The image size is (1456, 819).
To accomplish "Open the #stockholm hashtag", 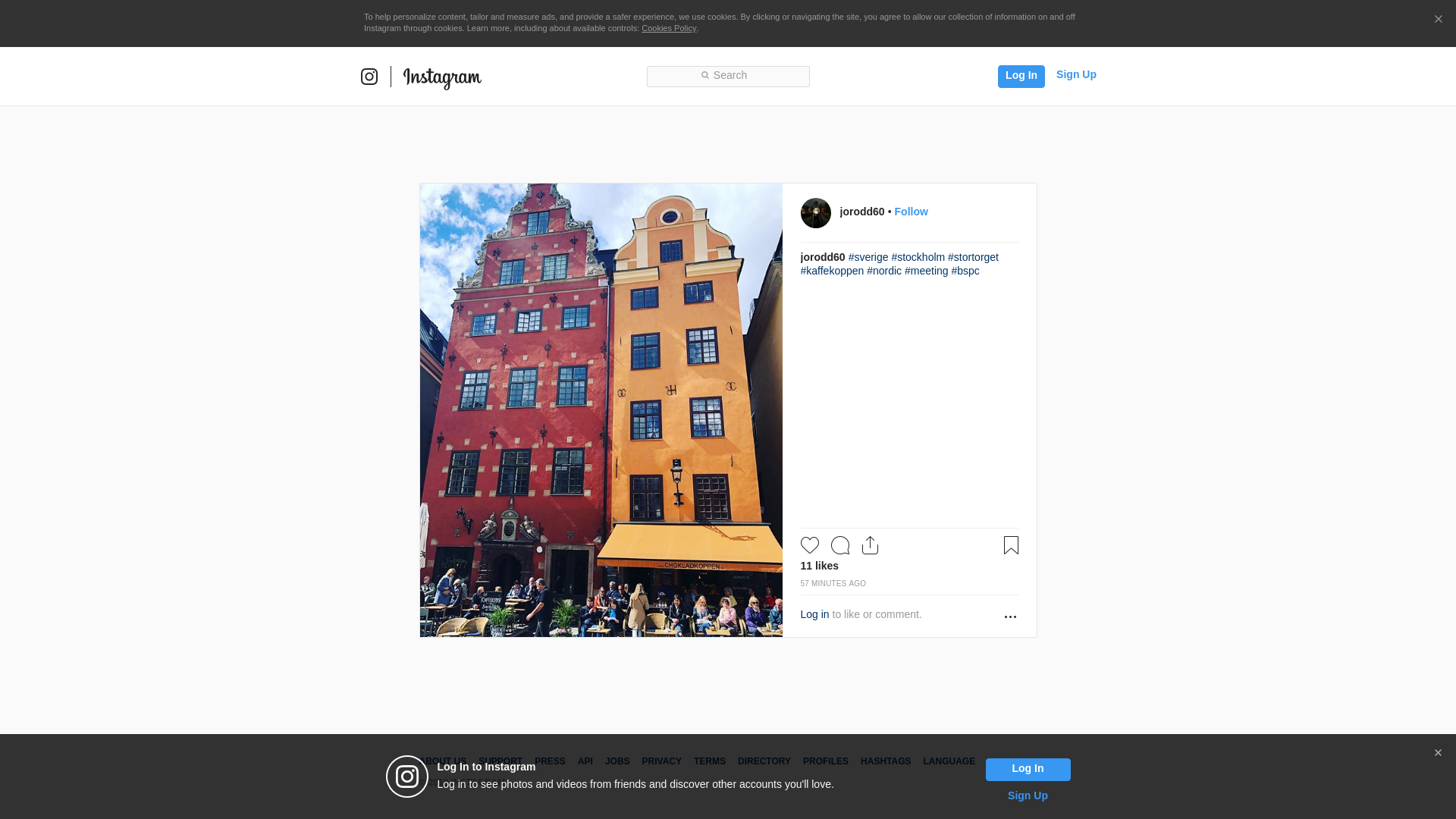I will point(918,257).
